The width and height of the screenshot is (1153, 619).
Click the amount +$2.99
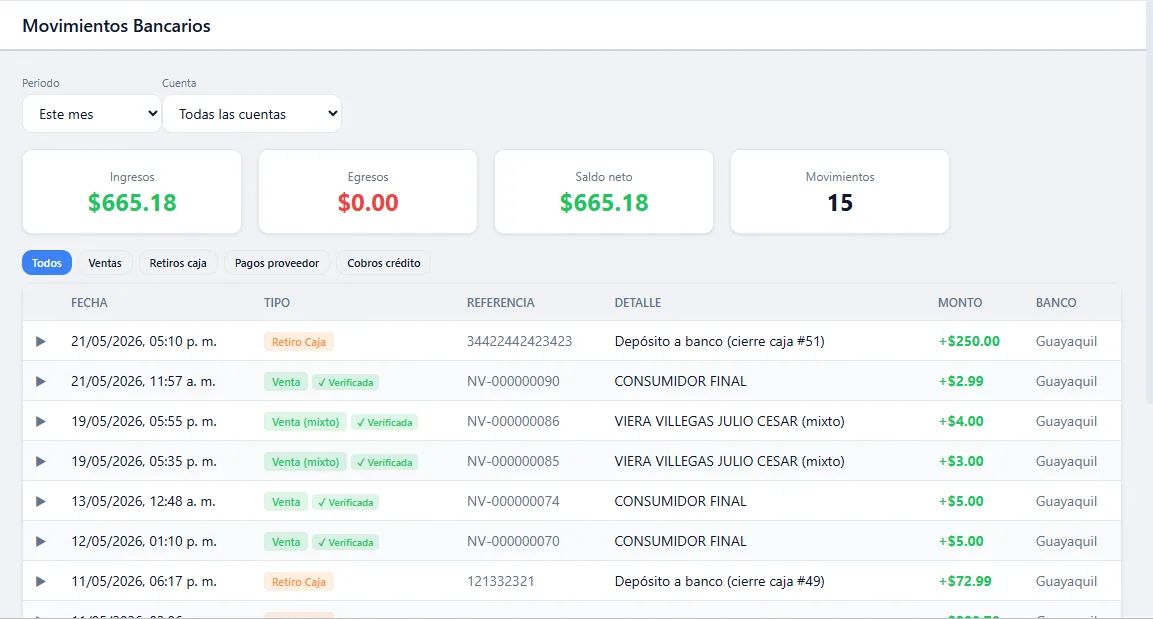click(x=961, y=382)
